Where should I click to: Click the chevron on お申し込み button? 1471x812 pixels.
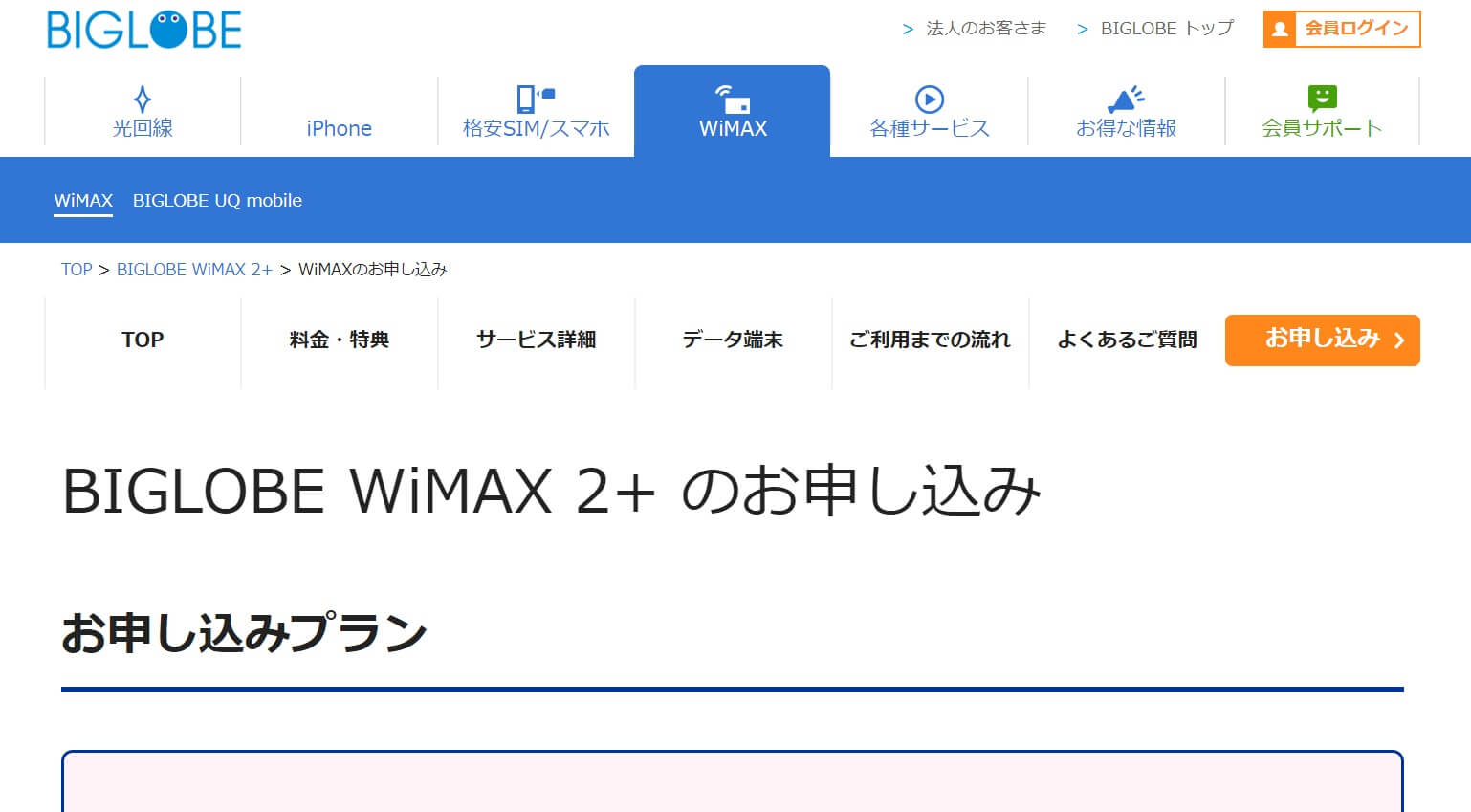[x=1399, y=340]
